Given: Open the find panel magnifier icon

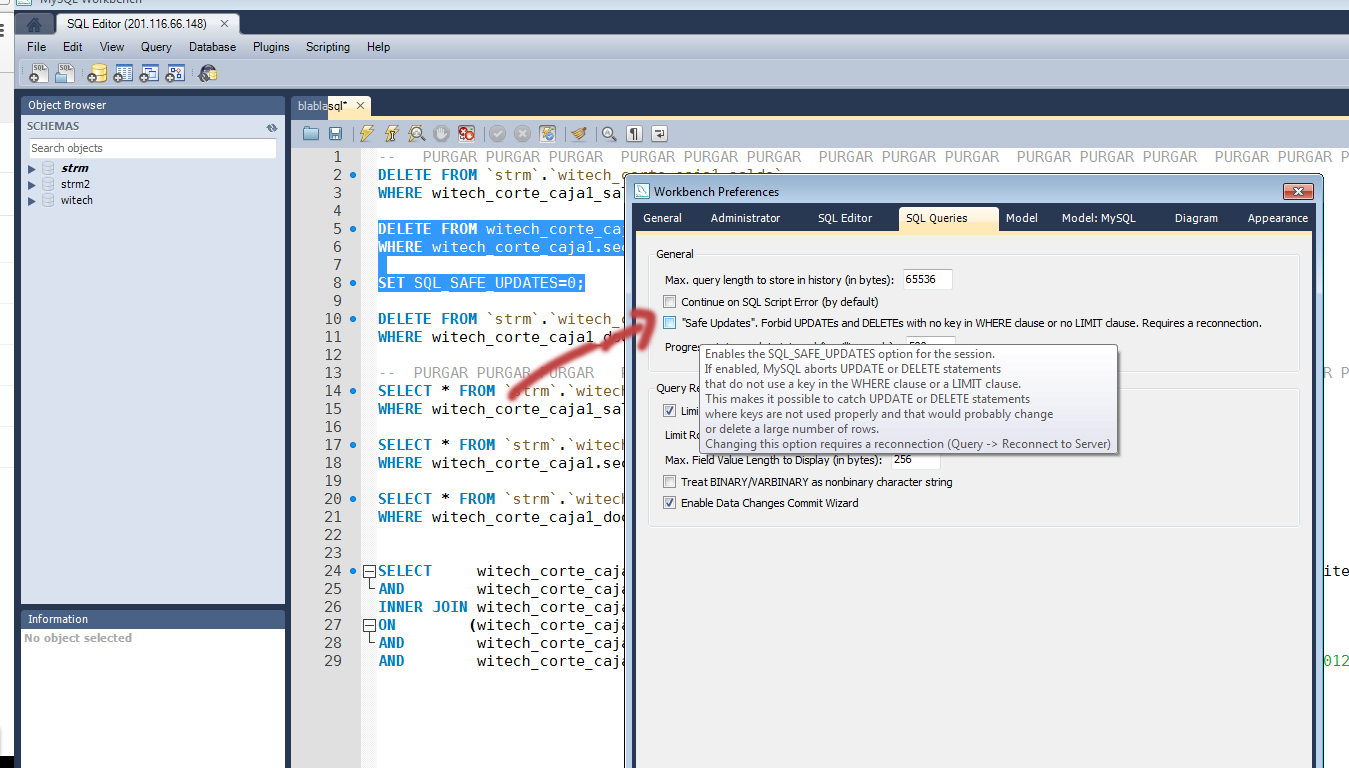Looking at the screenshot, I should 609,133.
